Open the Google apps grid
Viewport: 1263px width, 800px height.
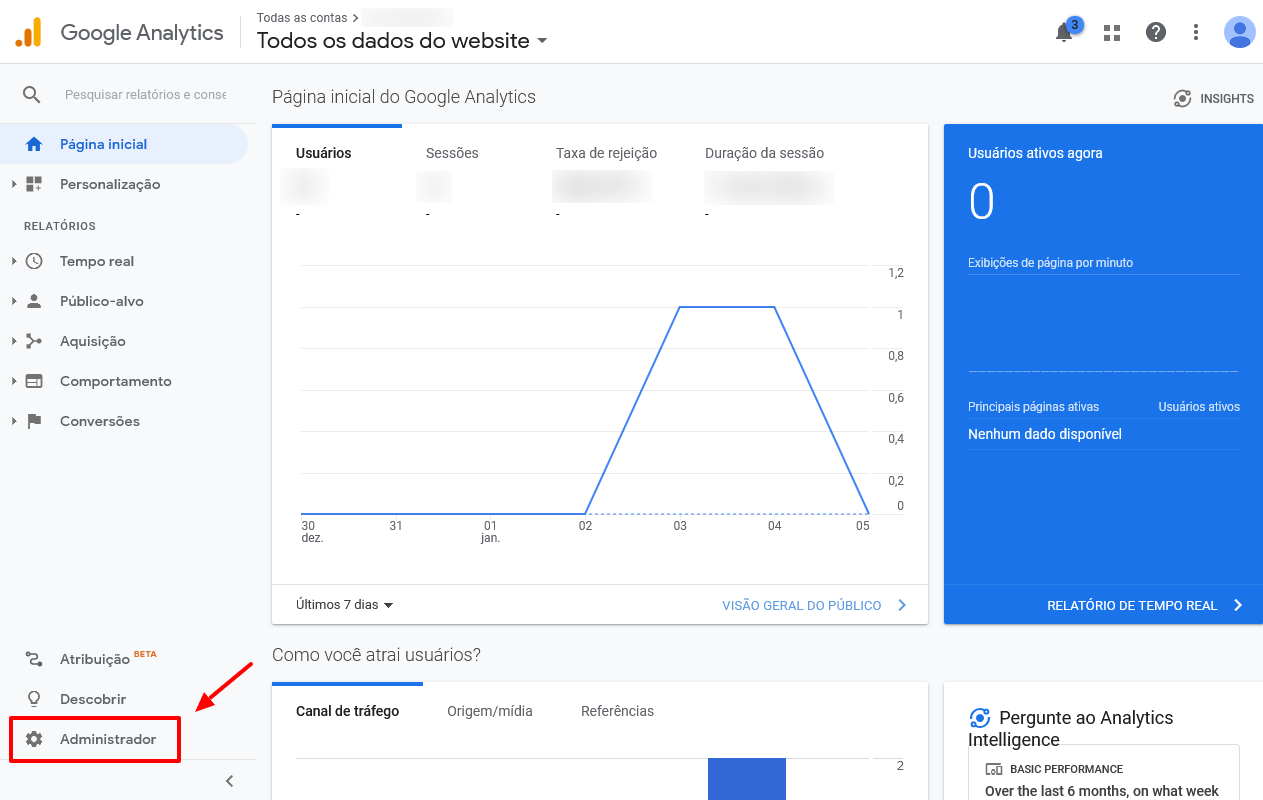1112,33
